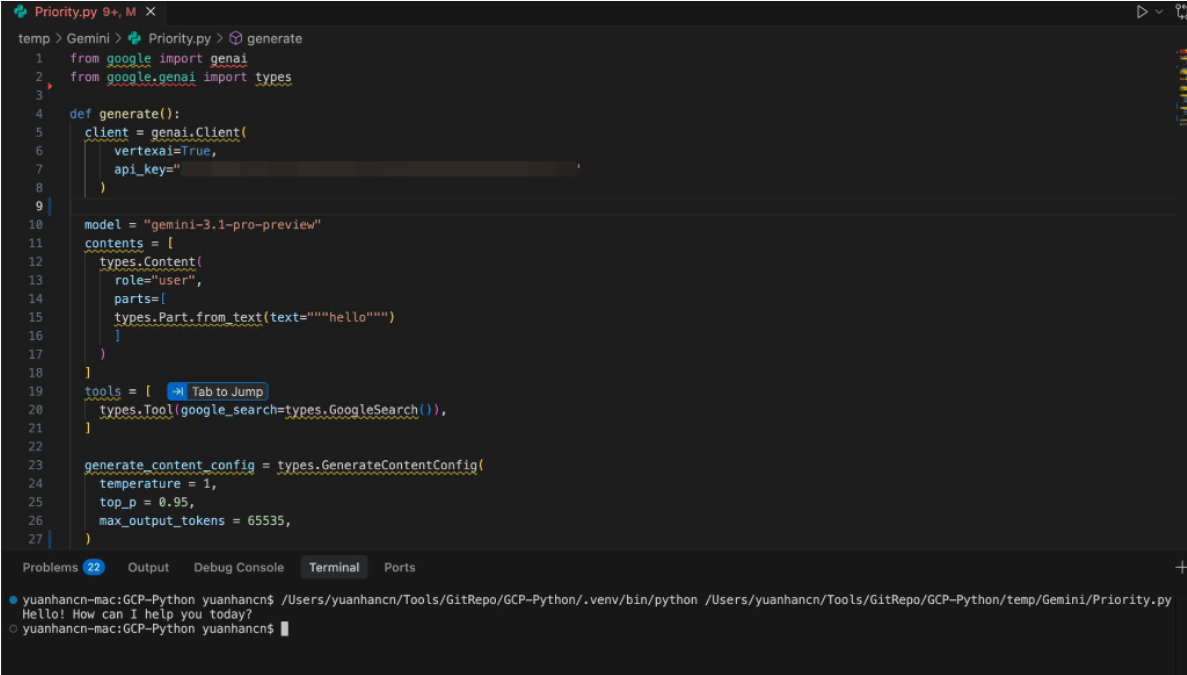Click the "def generate():" line
Image resolution: width=1187 pixels, height=675 pixels.
125,114
